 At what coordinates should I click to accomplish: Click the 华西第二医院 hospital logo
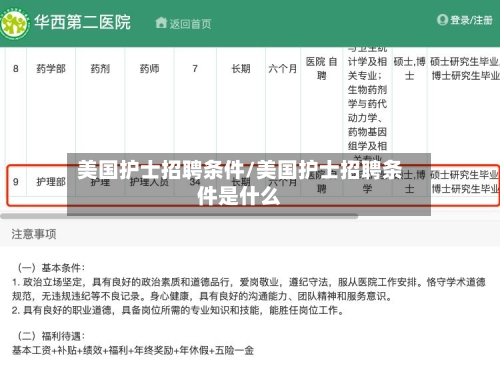pyautogui.click(x=14, y=24)
